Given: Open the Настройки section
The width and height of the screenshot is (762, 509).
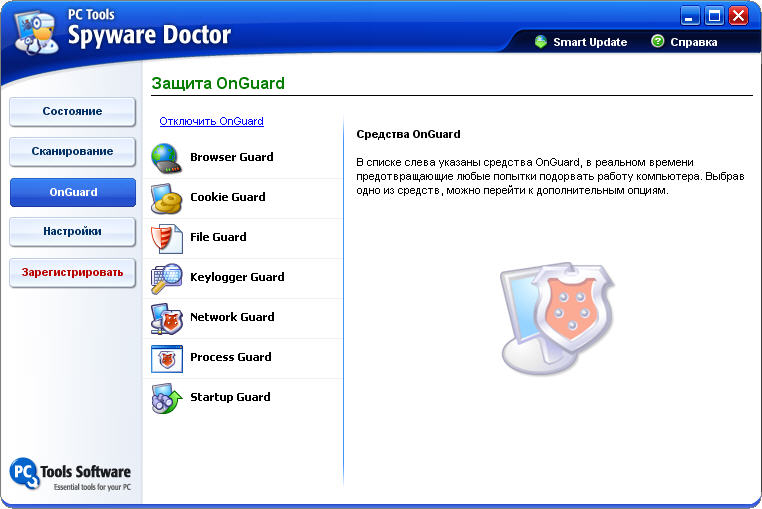Looking at the screenshot, I should point(72,231).
